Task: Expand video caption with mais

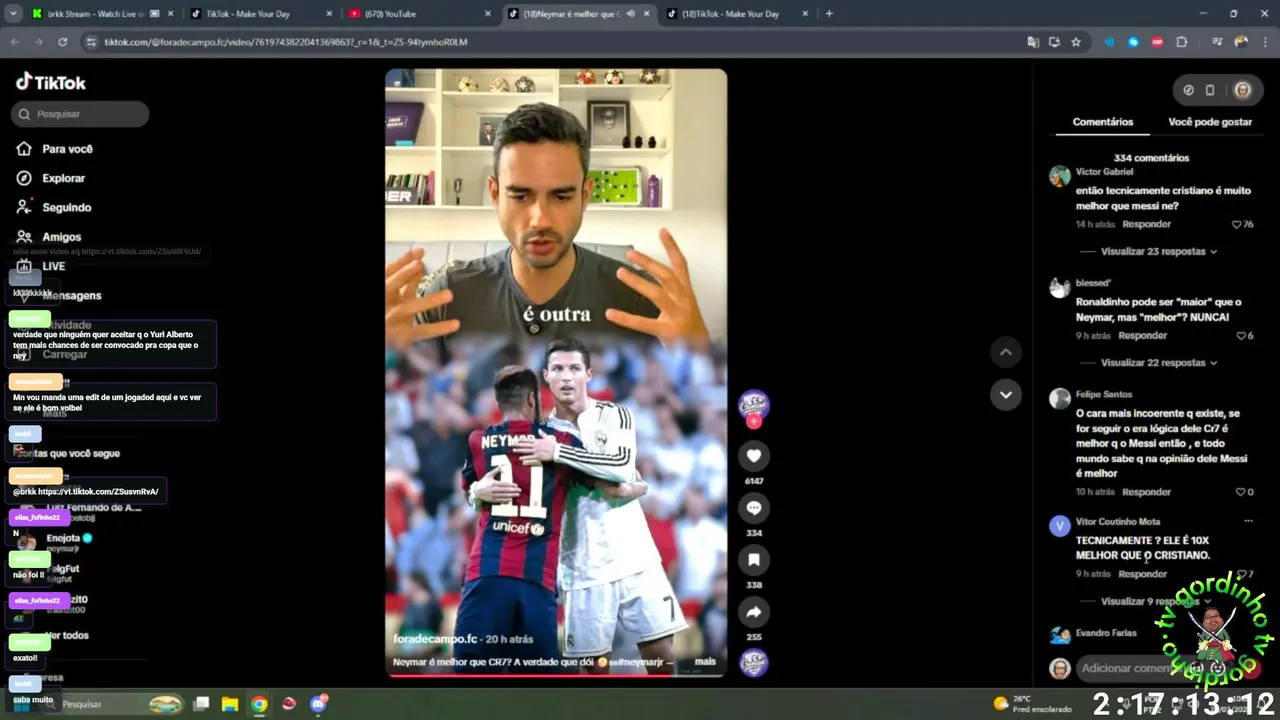Action: coord(705,662)
